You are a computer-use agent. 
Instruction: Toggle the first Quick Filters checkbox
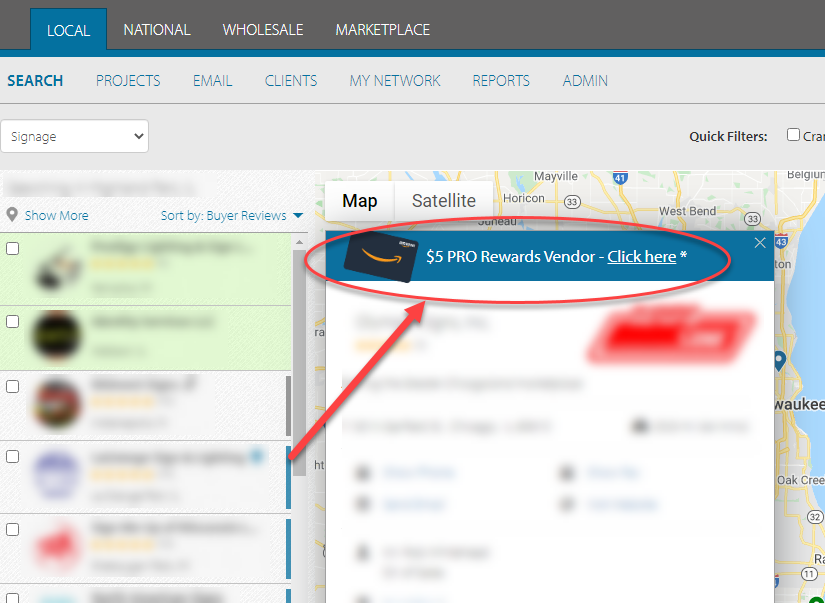point(793,135)
